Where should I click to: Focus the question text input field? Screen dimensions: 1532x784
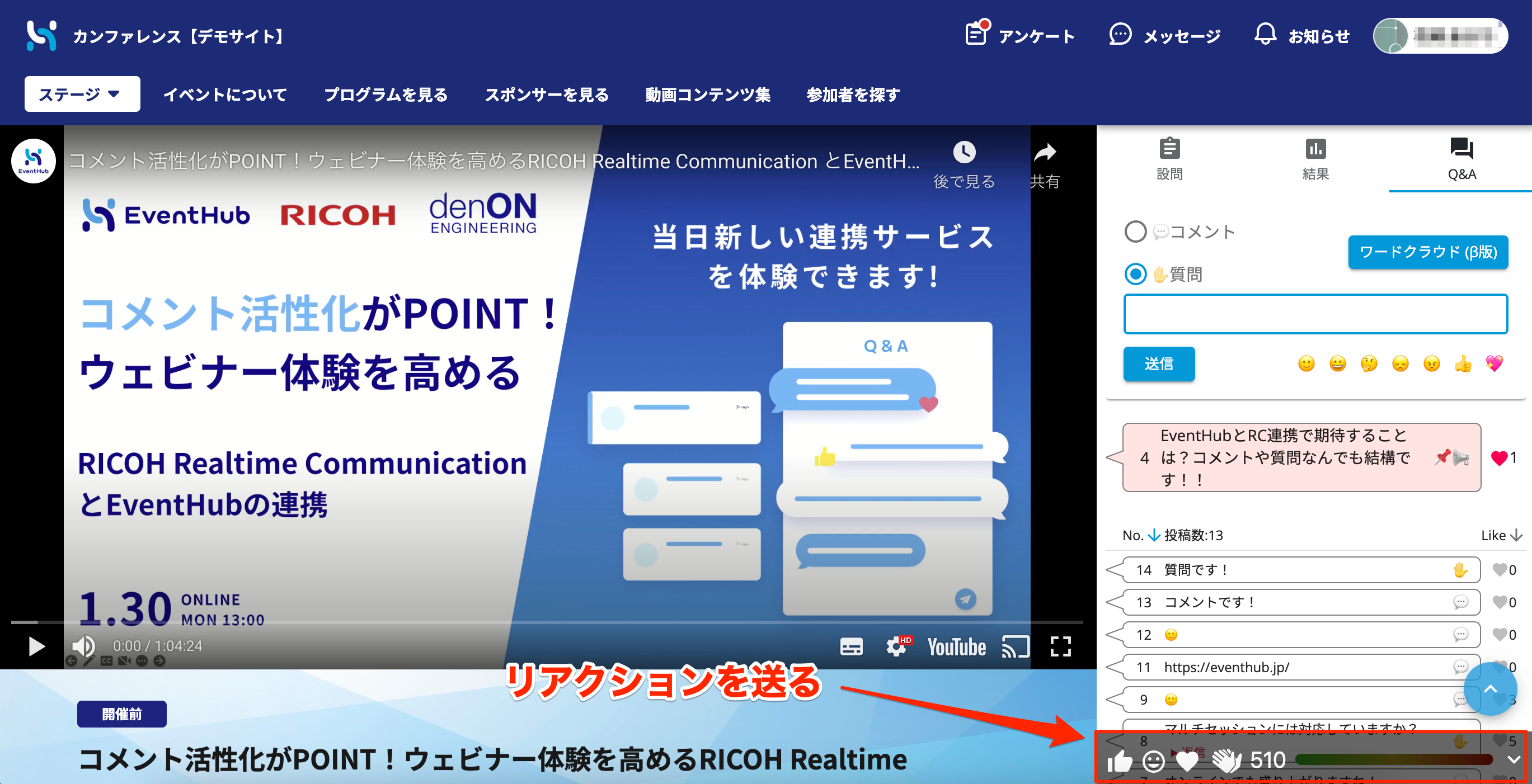pos(1315,314)
